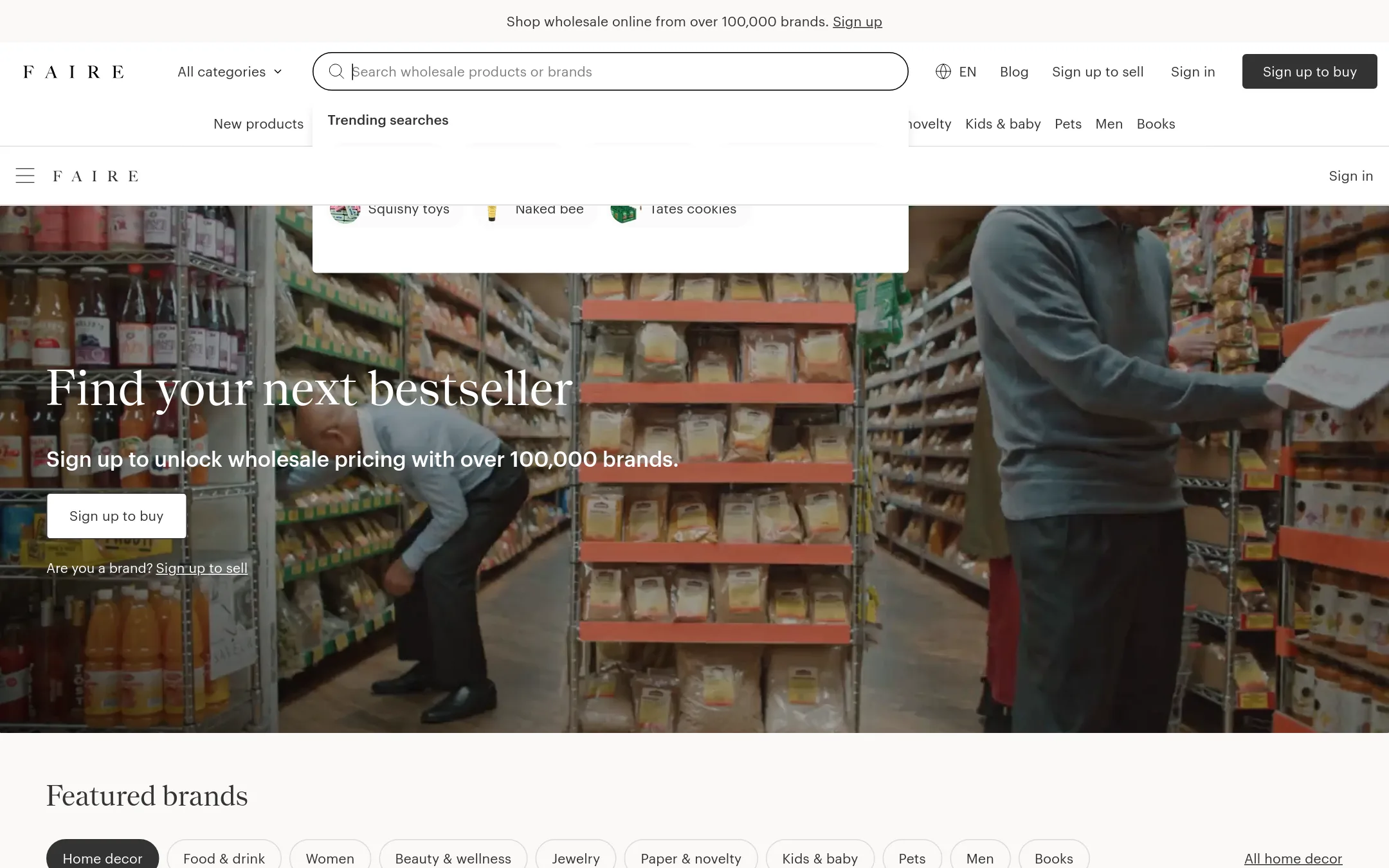This screenshot has height=868, width=1389.
Task: Click dark Sign up to buy button
Action: (1309, 71)
